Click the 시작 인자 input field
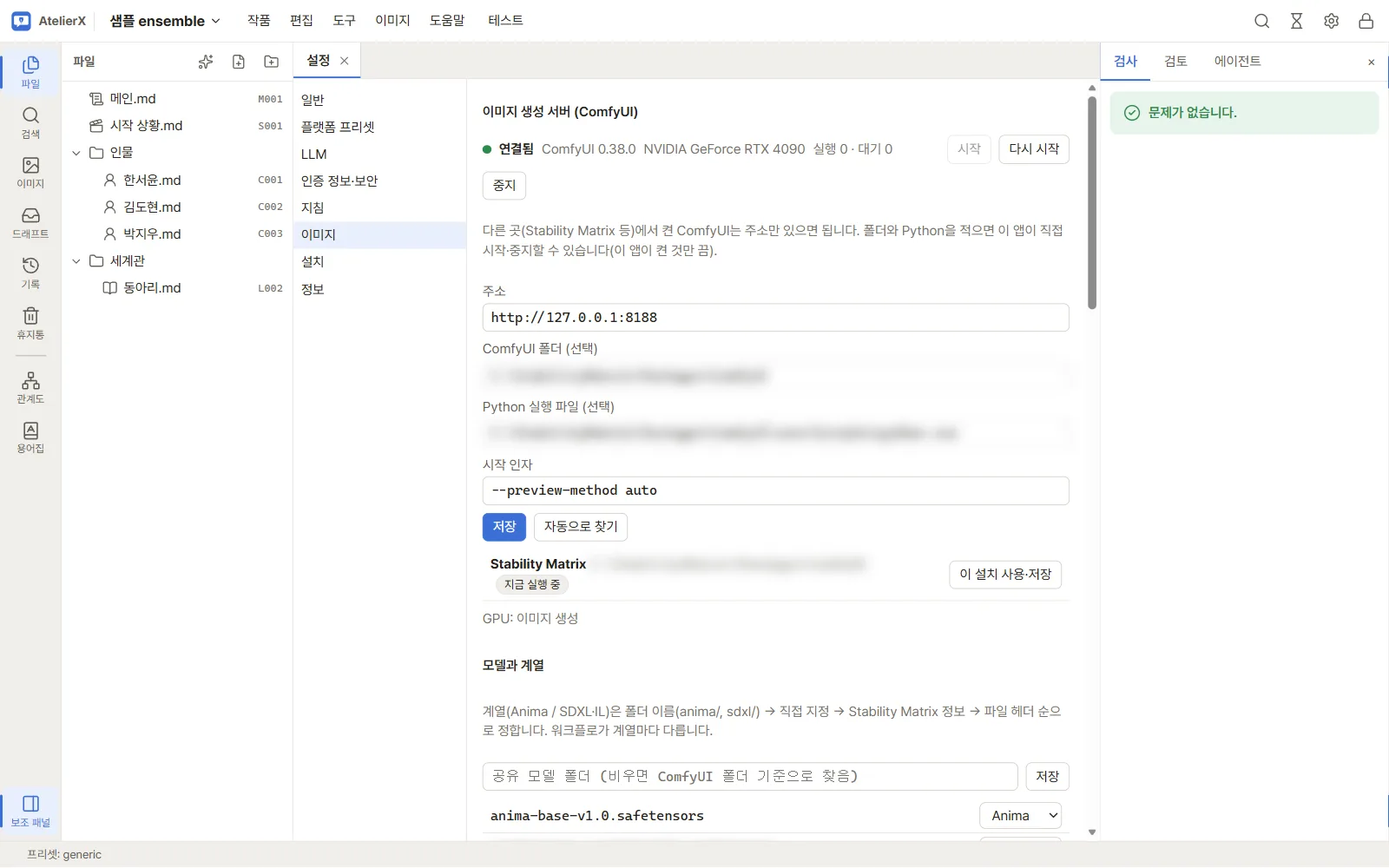The width and height of the screenshot is (1389, 868). [x=775, y=490]
